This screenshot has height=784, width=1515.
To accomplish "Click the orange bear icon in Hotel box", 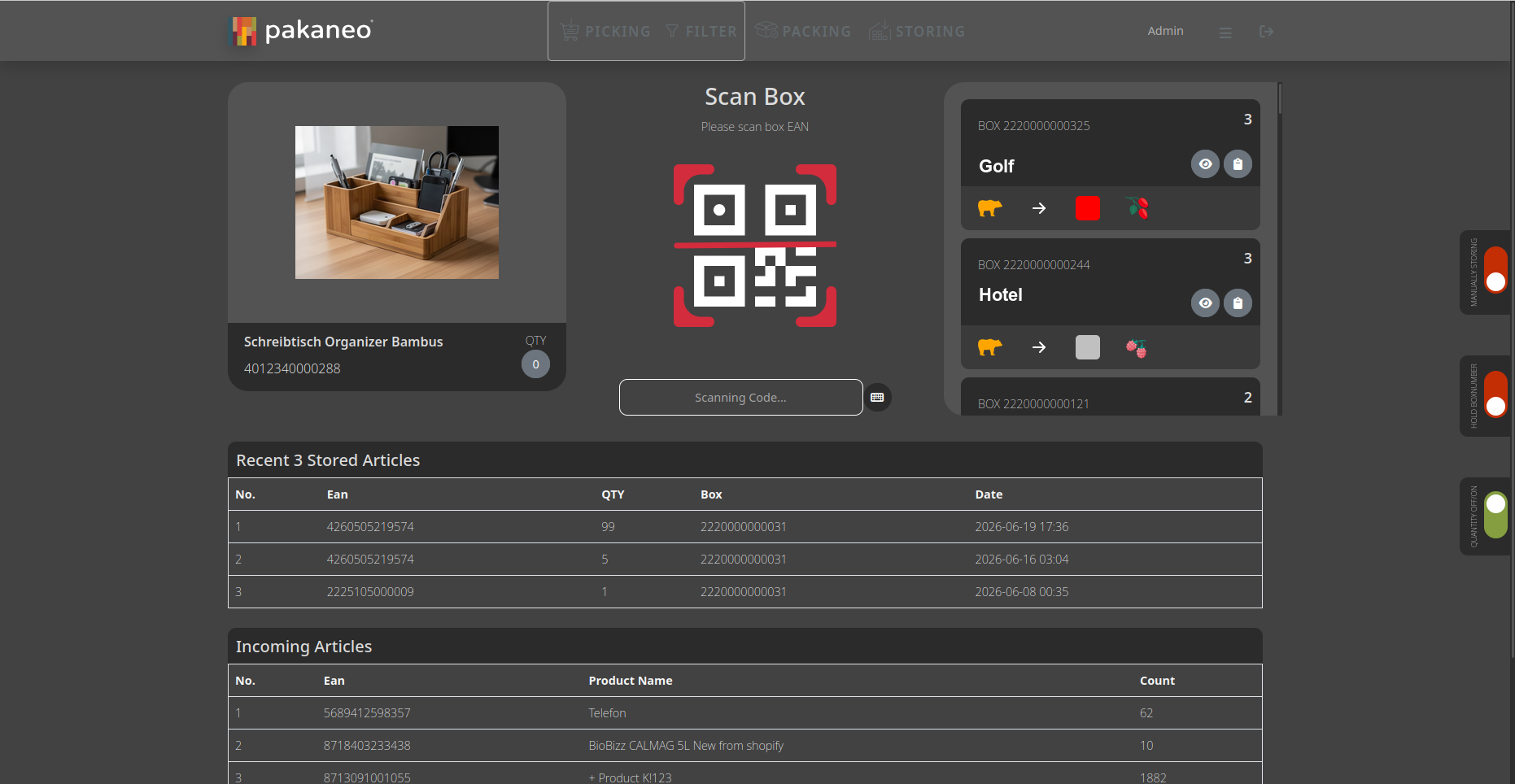I will click(x=989, y=347).
